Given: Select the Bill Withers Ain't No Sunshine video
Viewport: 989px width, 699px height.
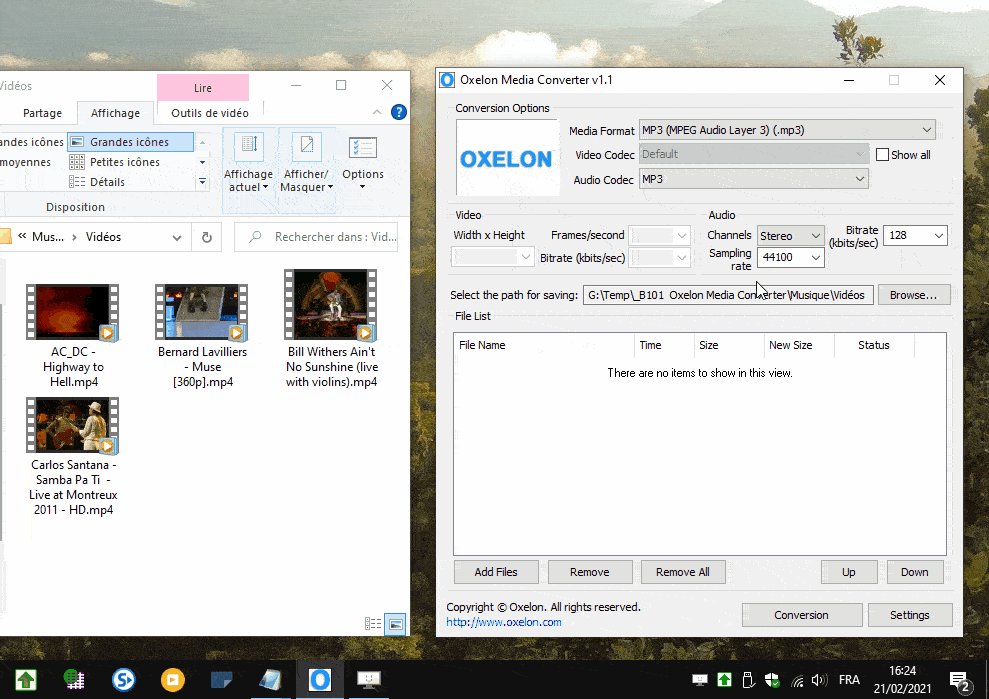Looking at the screenshot, I should tap(332, 329).
